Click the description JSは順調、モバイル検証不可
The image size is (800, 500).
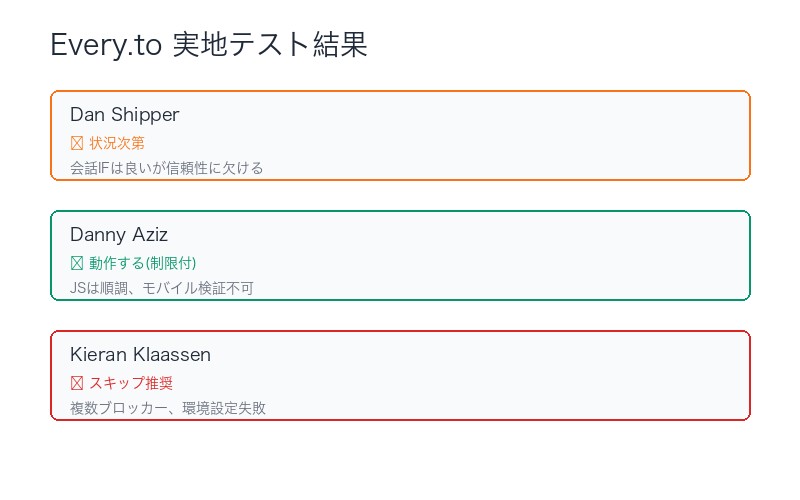pyautogui.click(x=161, y=288)
